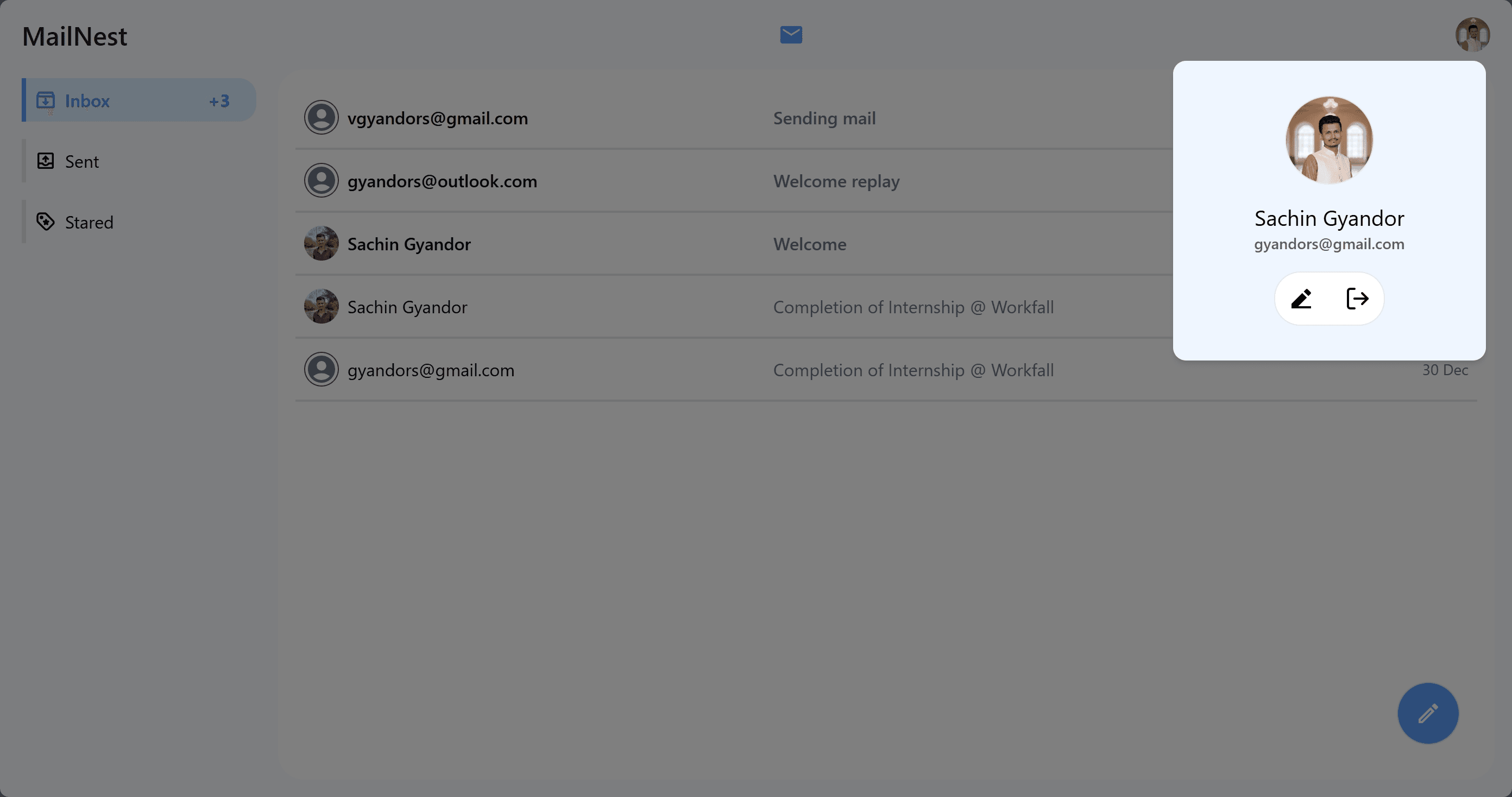1512x797 pixels.
Task: Select the Sent folder icon
Action: click(46, 161)
